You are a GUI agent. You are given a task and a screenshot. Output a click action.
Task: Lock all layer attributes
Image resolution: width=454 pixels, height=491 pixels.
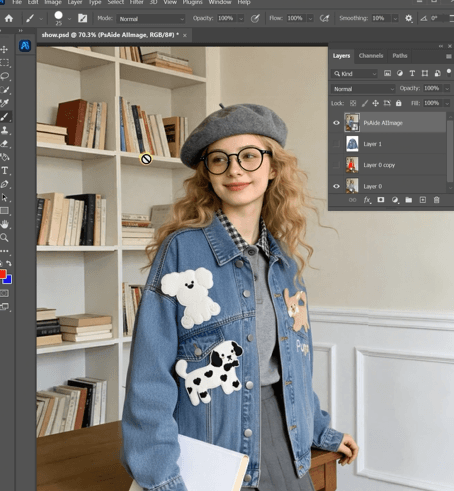tap(399, 103)
